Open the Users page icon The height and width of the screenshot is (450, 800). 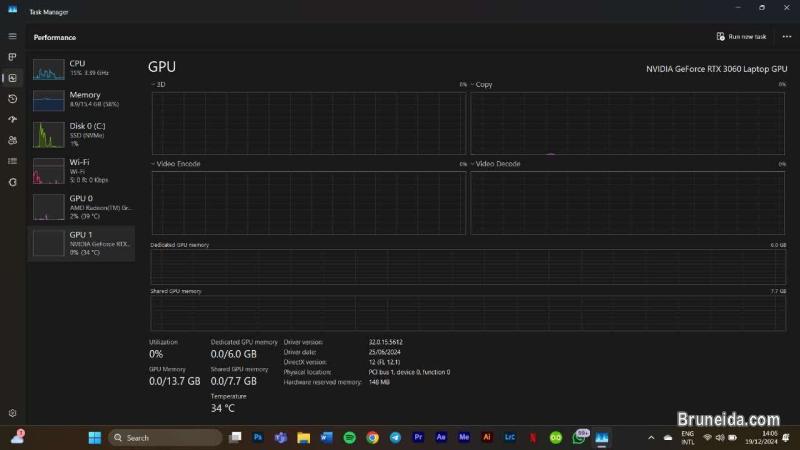click(x=12, y=140)
